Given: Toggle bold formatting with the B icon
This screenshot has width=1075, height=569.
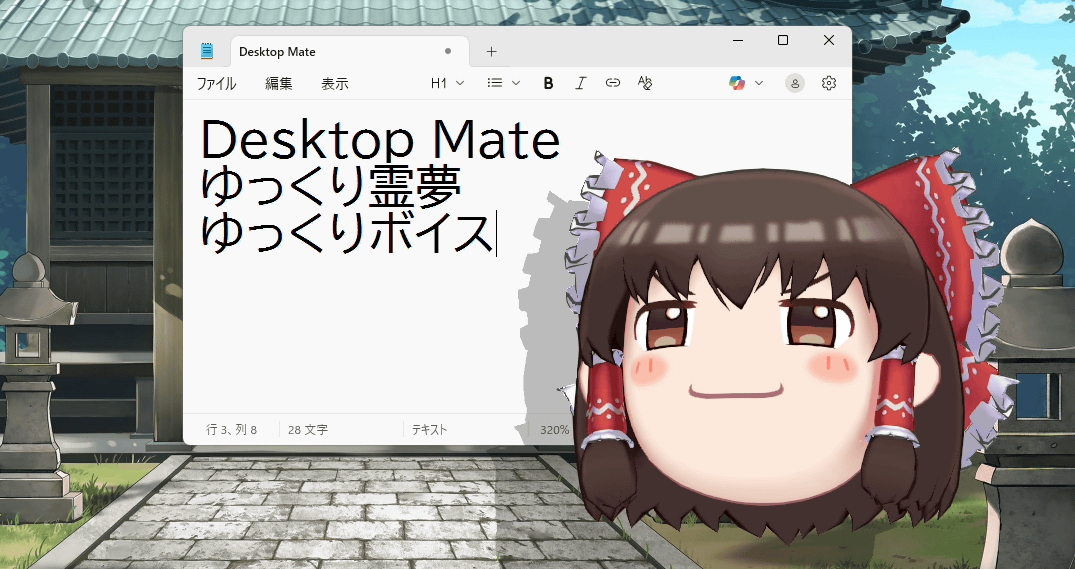Looking at the screenshot, I should (548, 83).
